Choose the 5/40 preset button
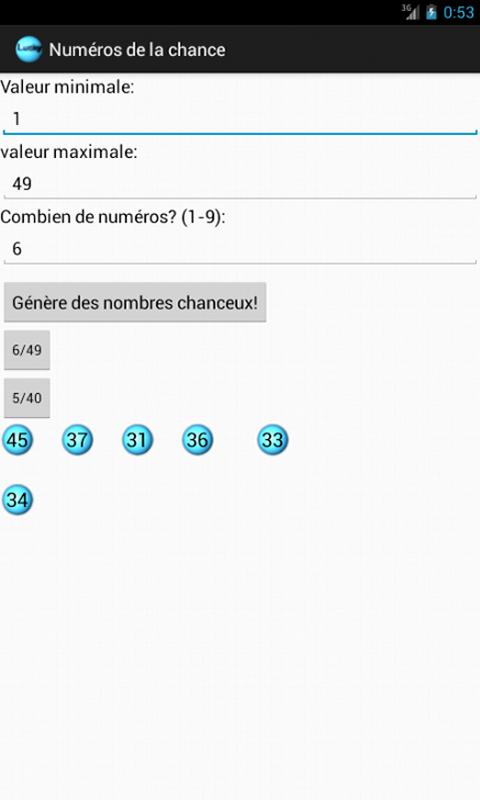The width and height of the screenshot is (480, 800). pyautogui.click(x=27, y=398)
